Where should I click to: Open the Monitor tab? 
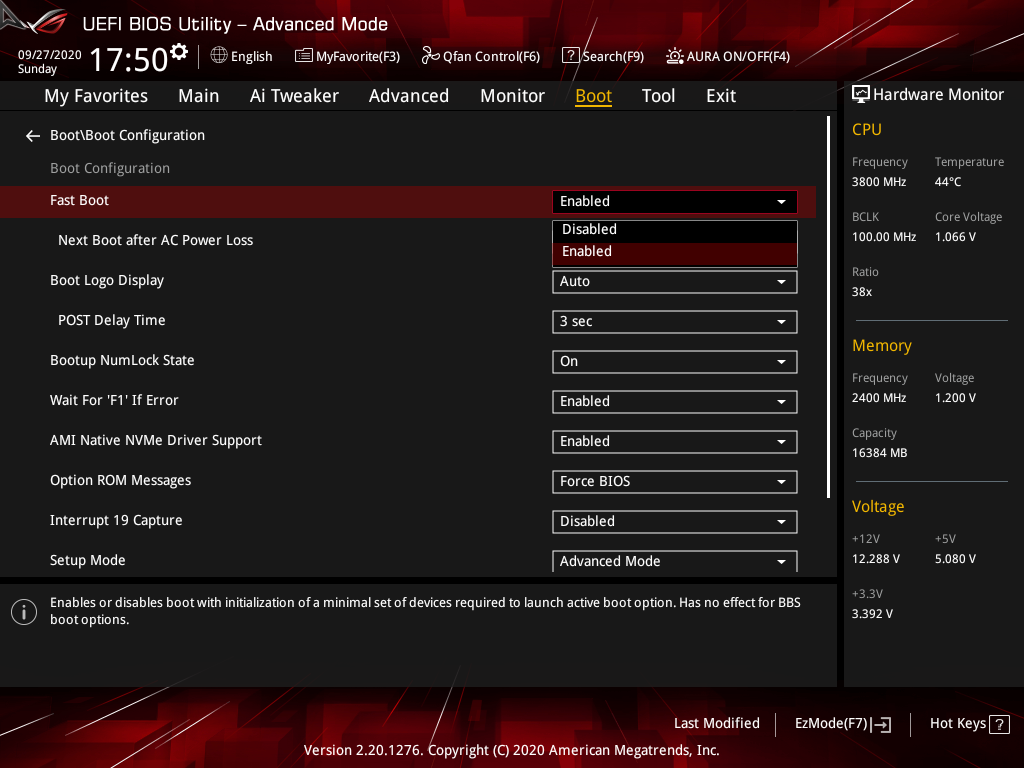(x=512, y=96)
